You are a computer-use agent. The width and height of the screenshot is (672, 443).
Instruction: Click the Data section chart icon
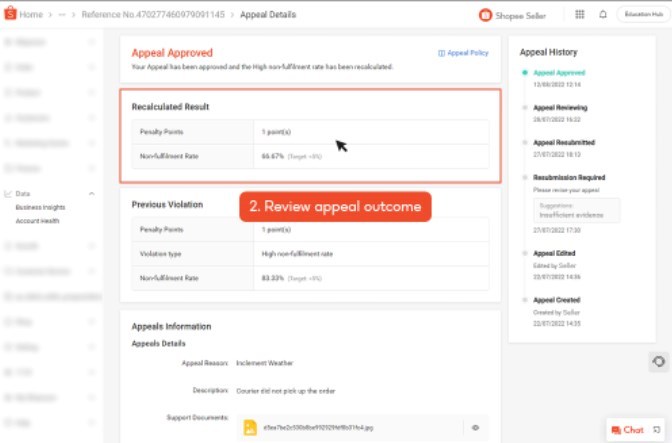8,193
